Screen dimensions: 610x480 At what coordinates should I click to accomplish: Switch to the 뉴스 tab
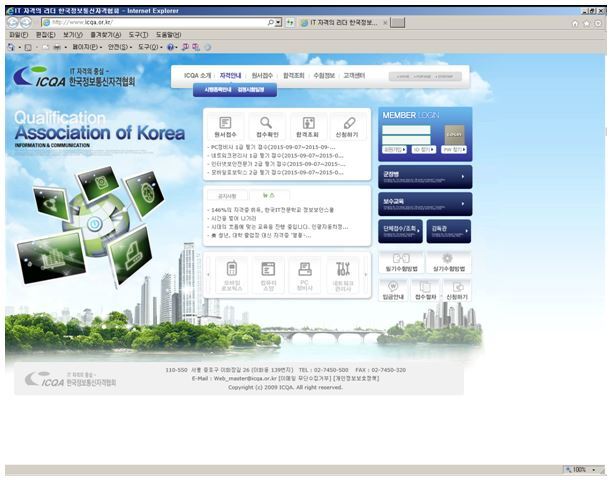click(x=269, y=195)
